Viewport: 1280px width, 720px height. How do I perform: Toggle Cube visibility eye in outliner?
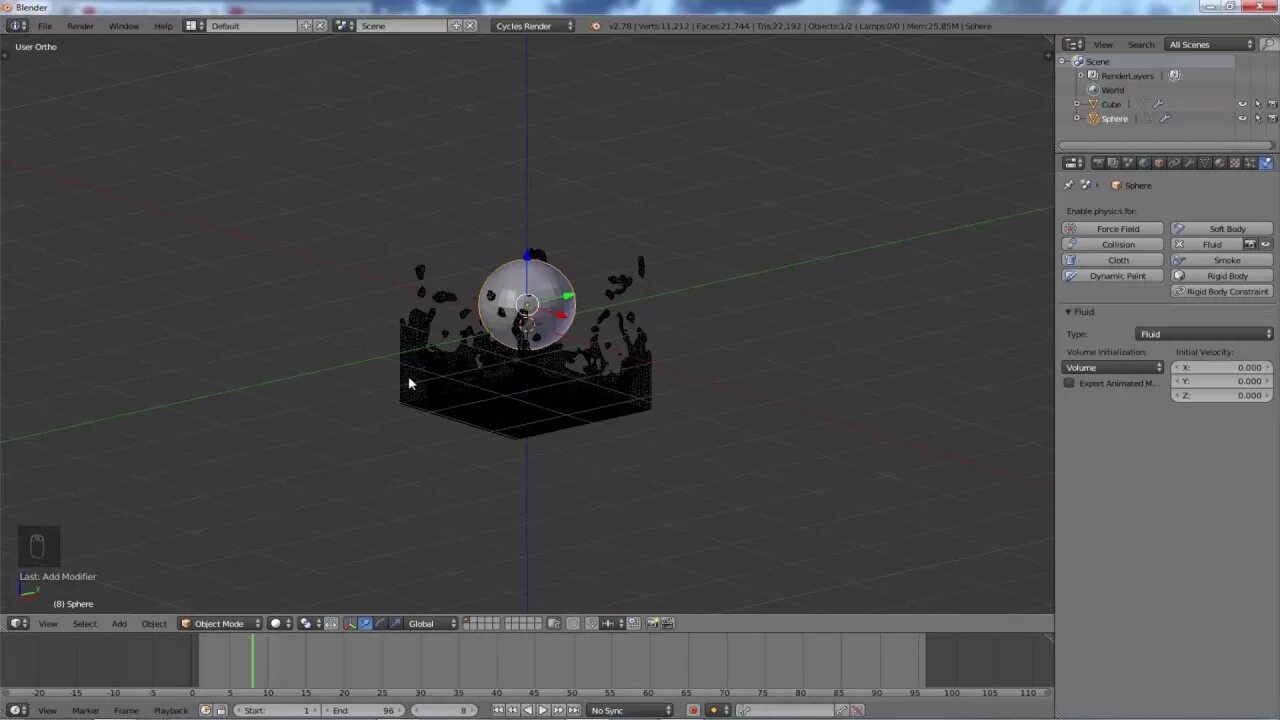click(x=1243, y=104)
